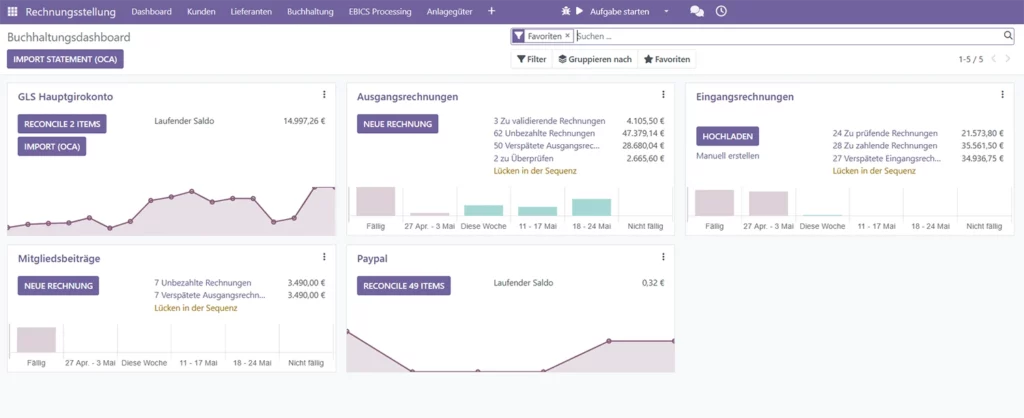Open the chat conversations icon

click(x=697, y=11)
